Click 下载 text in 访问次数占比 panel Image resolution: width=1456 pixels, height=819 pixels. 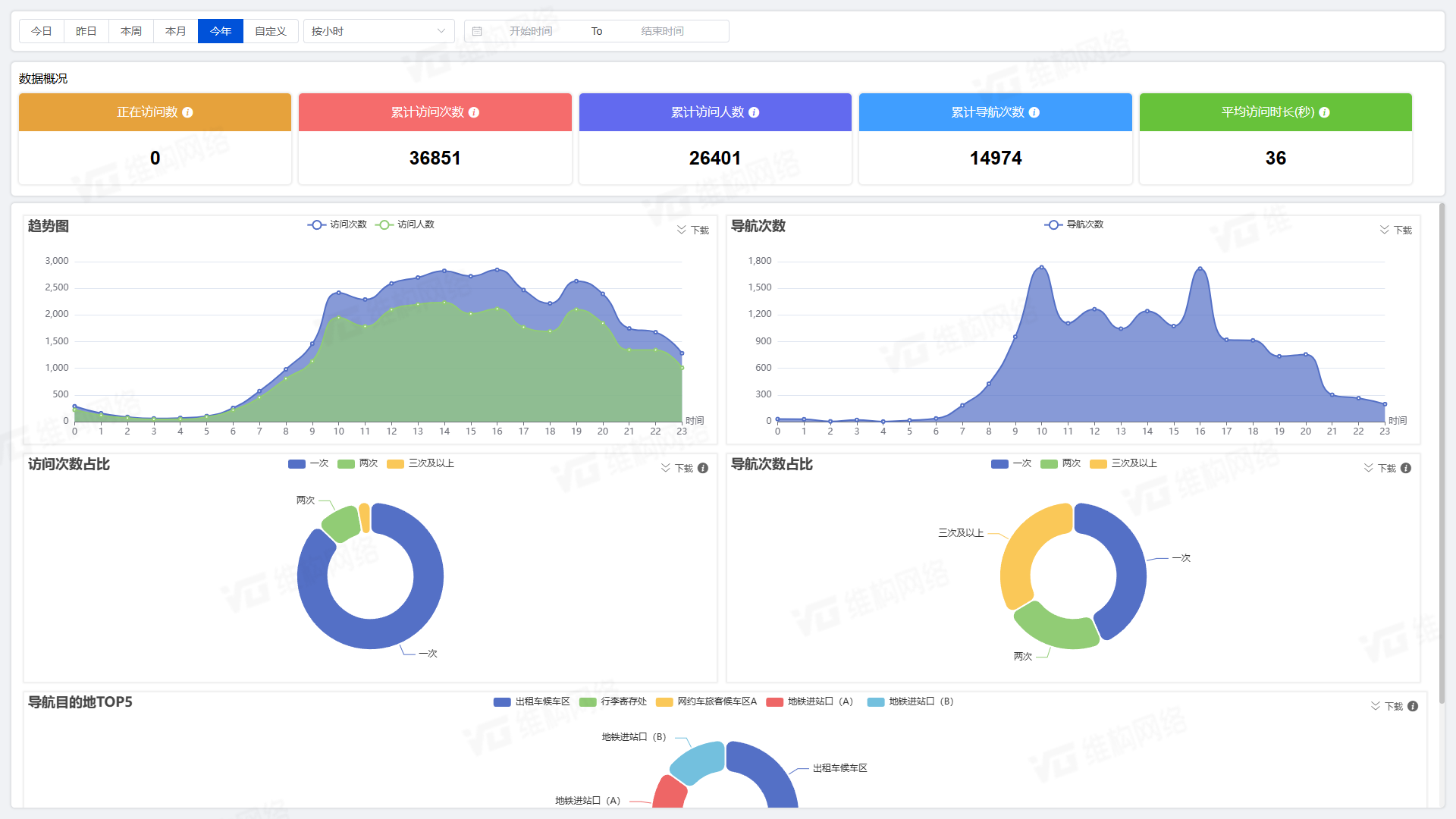coord(684,469)
